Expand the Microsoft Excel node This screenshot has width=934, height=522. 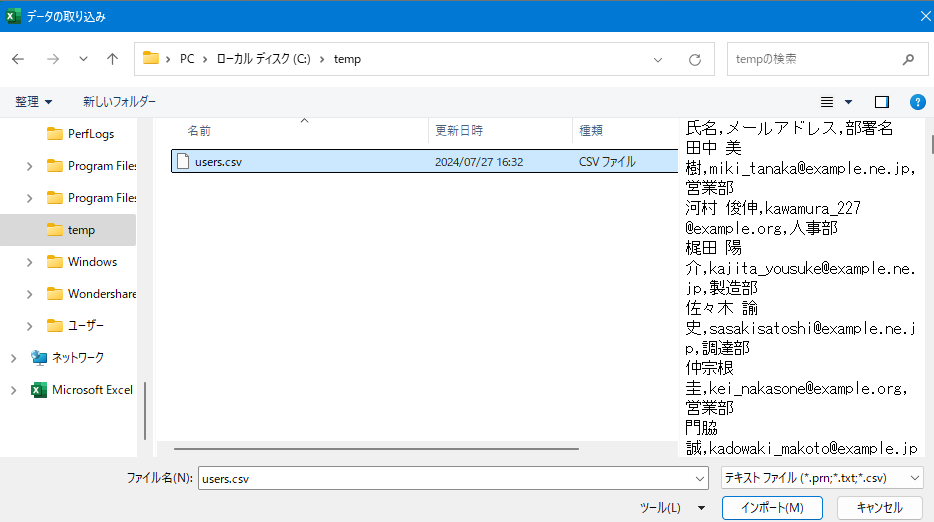click(x=13, y=390)
